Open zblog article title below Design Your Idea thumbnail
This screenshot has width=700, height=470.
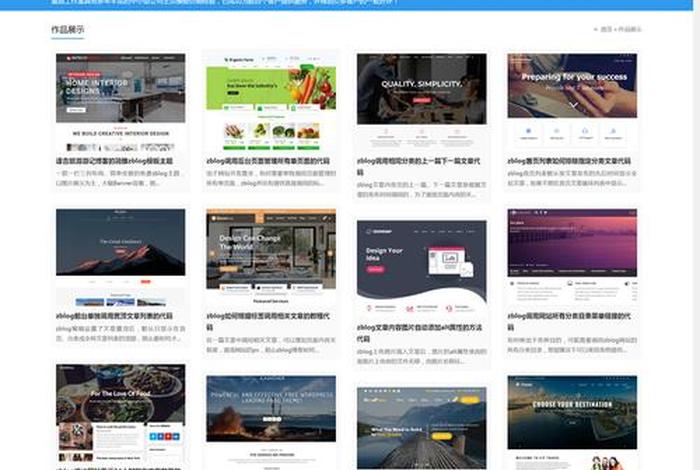click(x=419, y=333)
